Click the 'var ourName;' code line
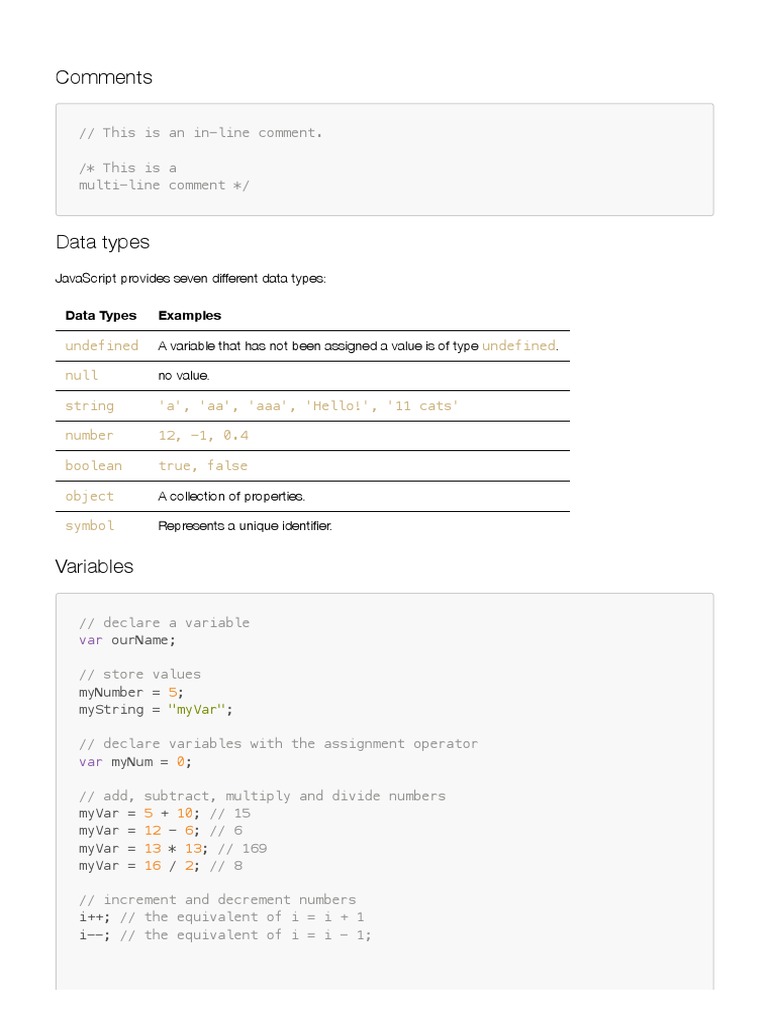The width and height of the screenshot is (768, 1024). coord(127,640)
